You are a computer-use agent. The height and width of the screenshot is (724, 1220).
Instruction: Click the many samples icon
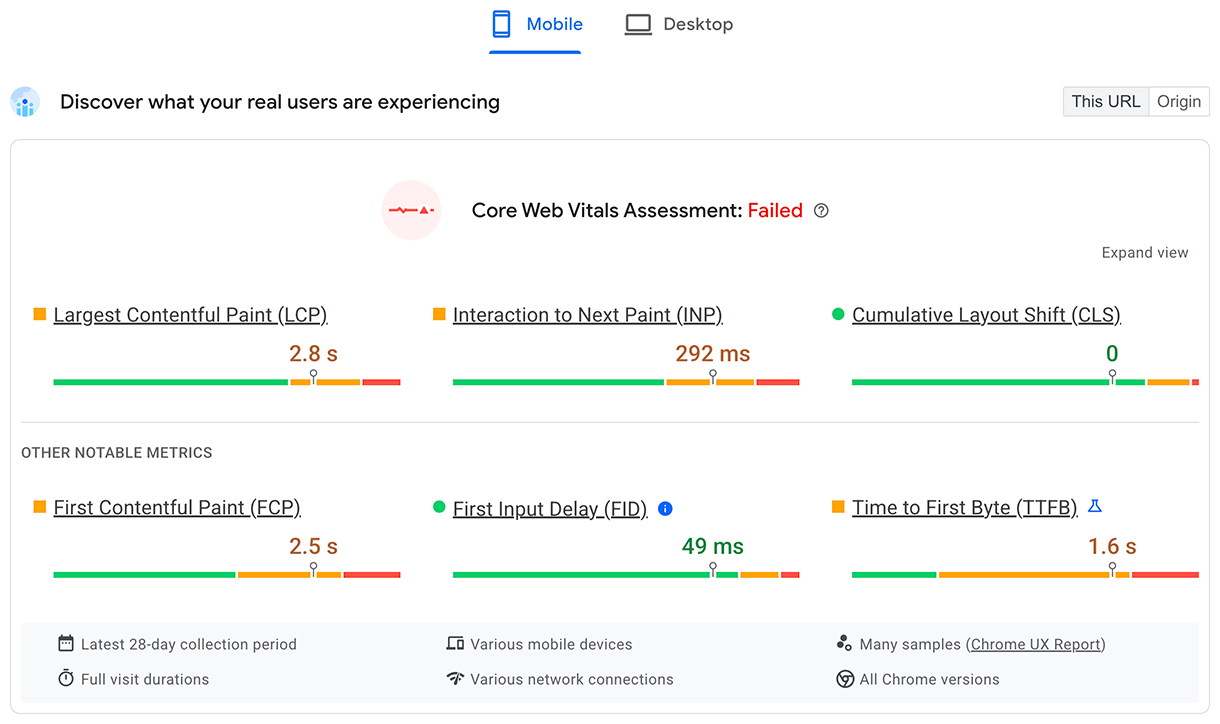[846, 644]
